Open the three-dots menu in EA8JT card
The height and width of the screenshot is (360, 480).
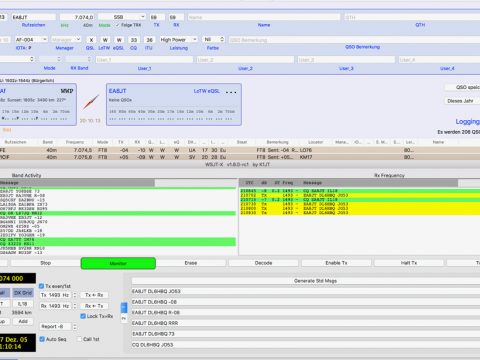(231, 92)
